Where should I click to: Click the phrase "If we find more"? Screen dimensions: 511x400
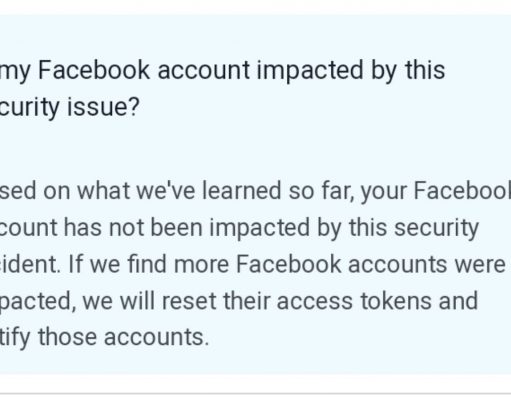point(149,264)
